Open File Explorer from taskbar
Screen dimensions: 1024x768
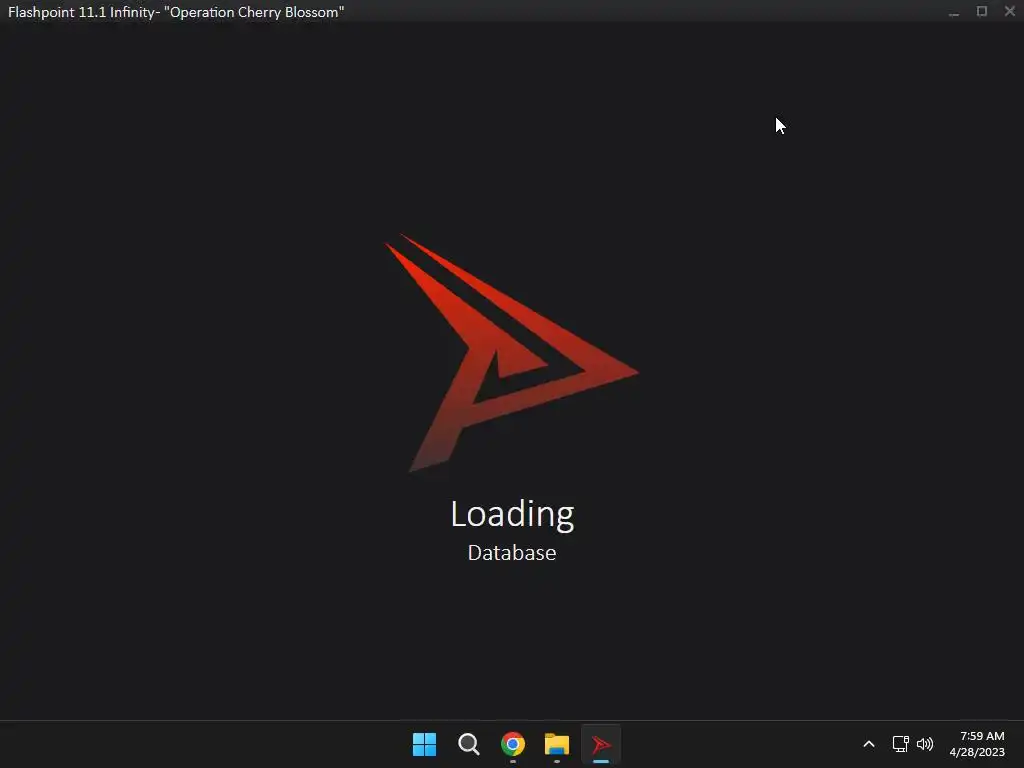[x=557, y=744]
